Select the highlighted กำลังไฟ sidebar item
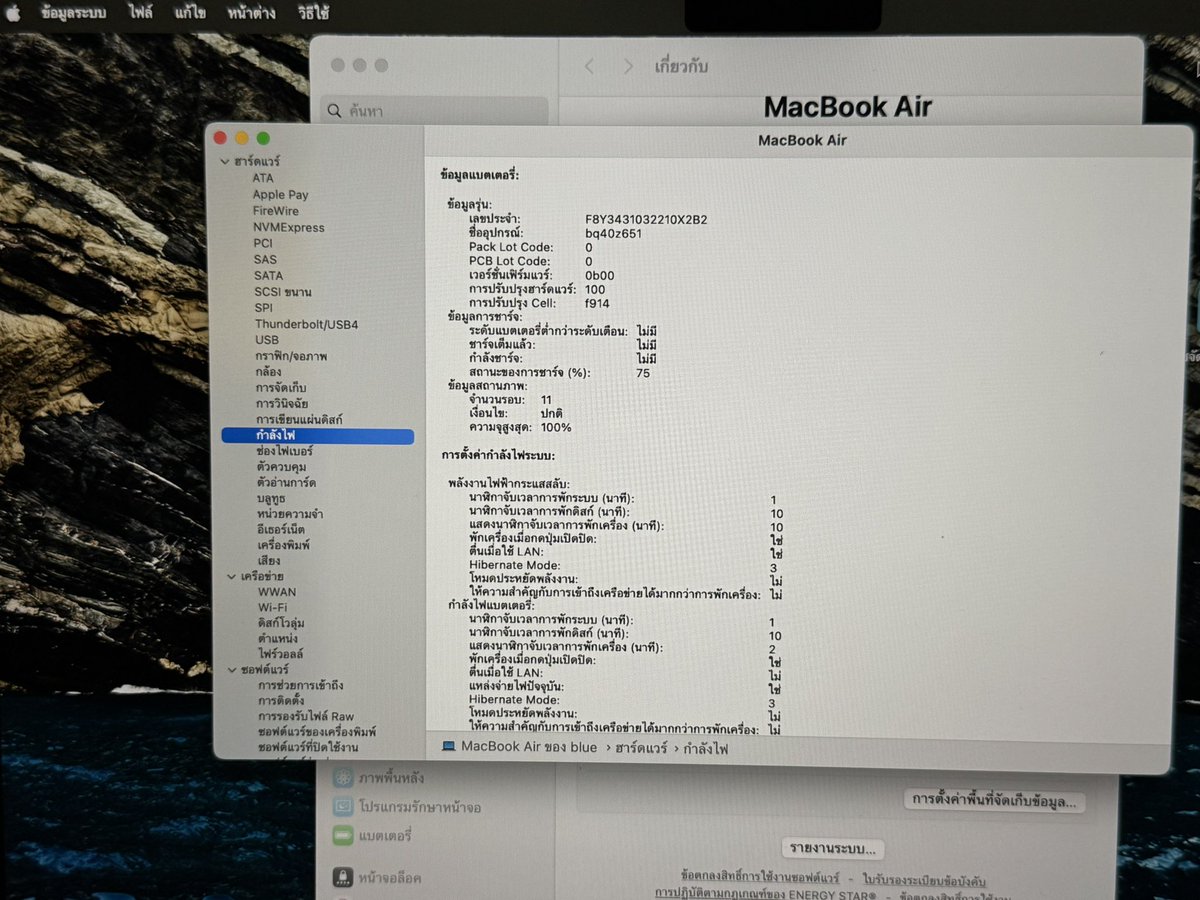Image resolution: width=1200 pixels, height=900 pixels. click(318, 436)
